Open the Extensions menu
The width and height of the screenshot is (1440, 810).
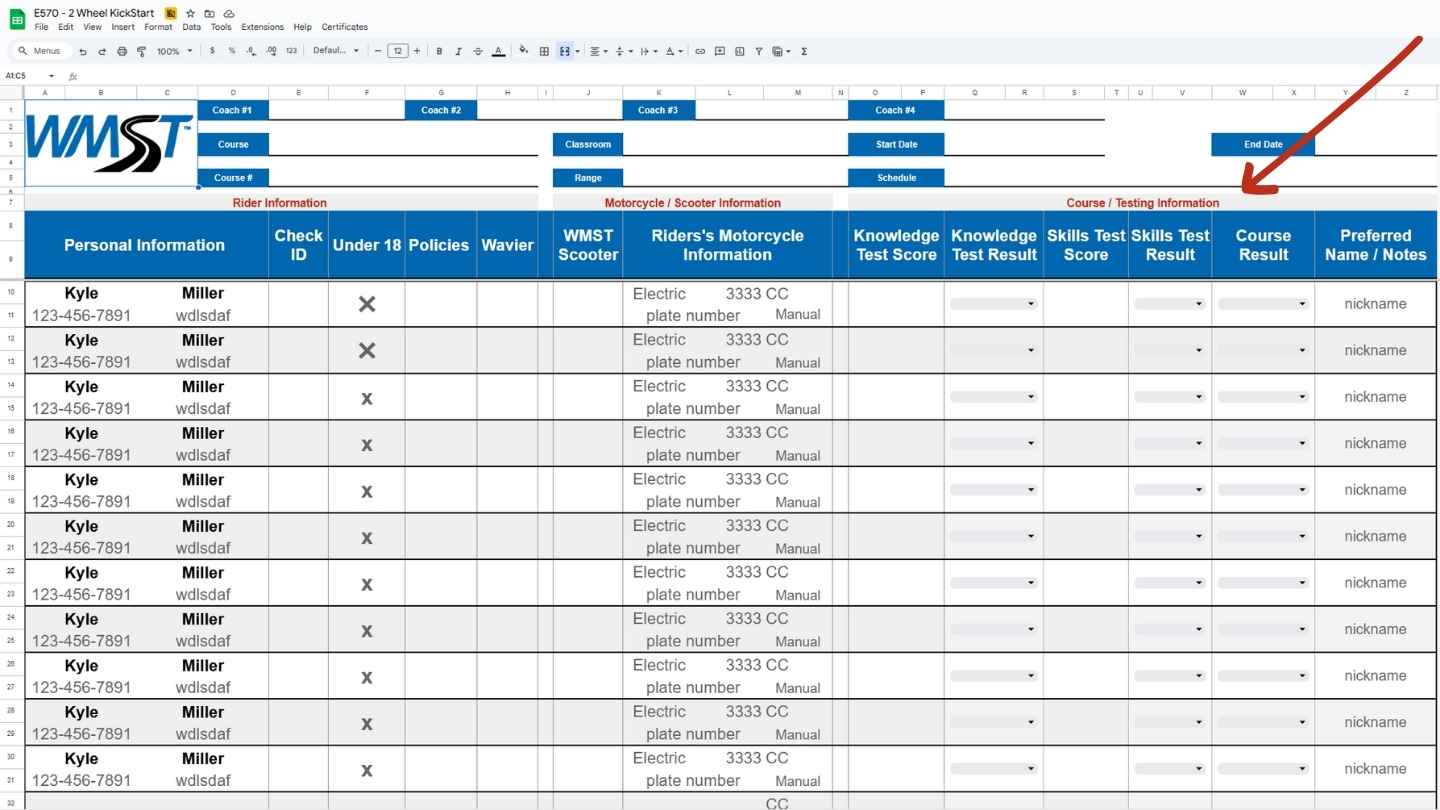click(262, 27)
